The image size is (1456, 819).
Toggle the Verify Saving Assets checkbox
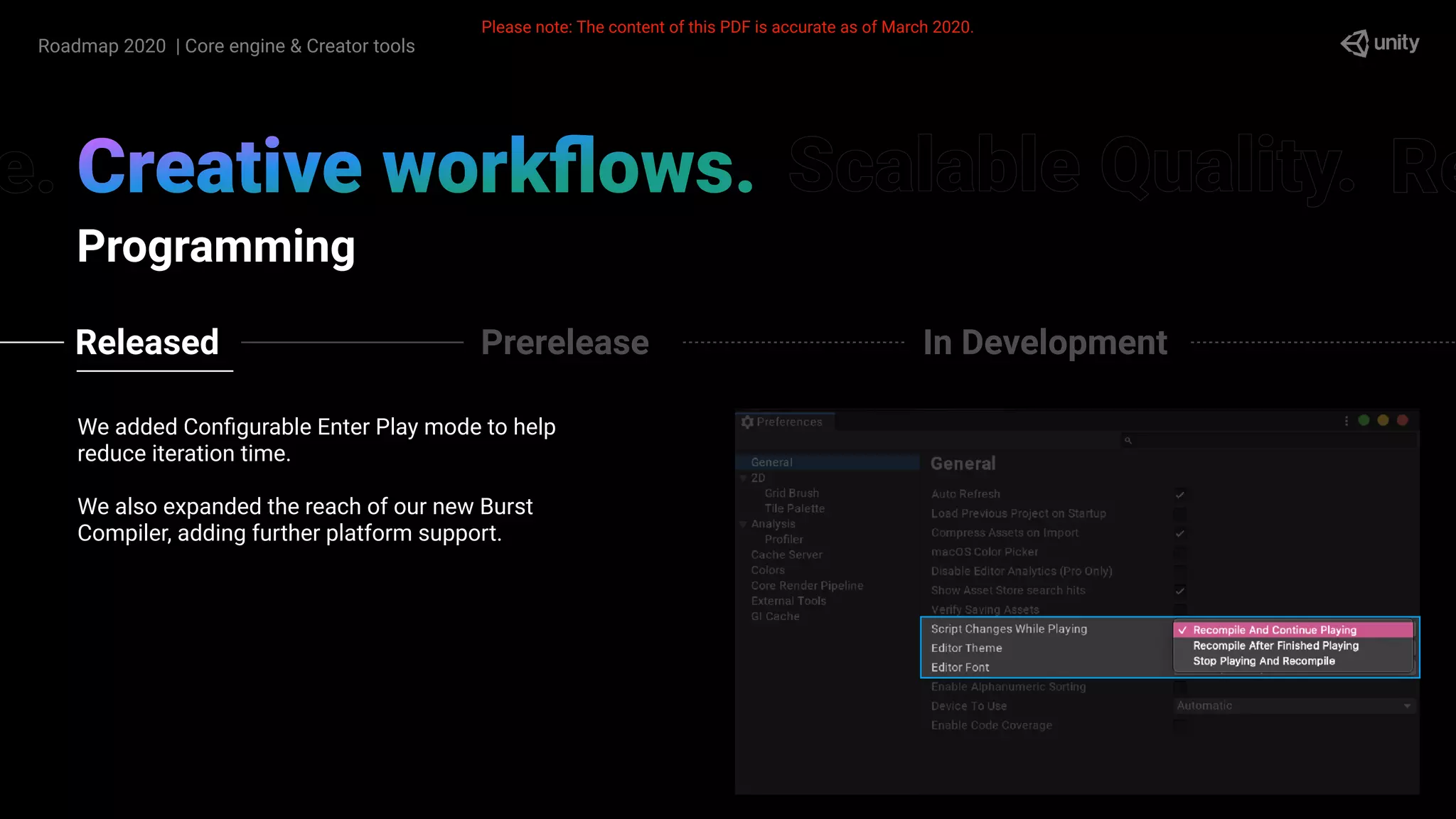point(1180,609)
